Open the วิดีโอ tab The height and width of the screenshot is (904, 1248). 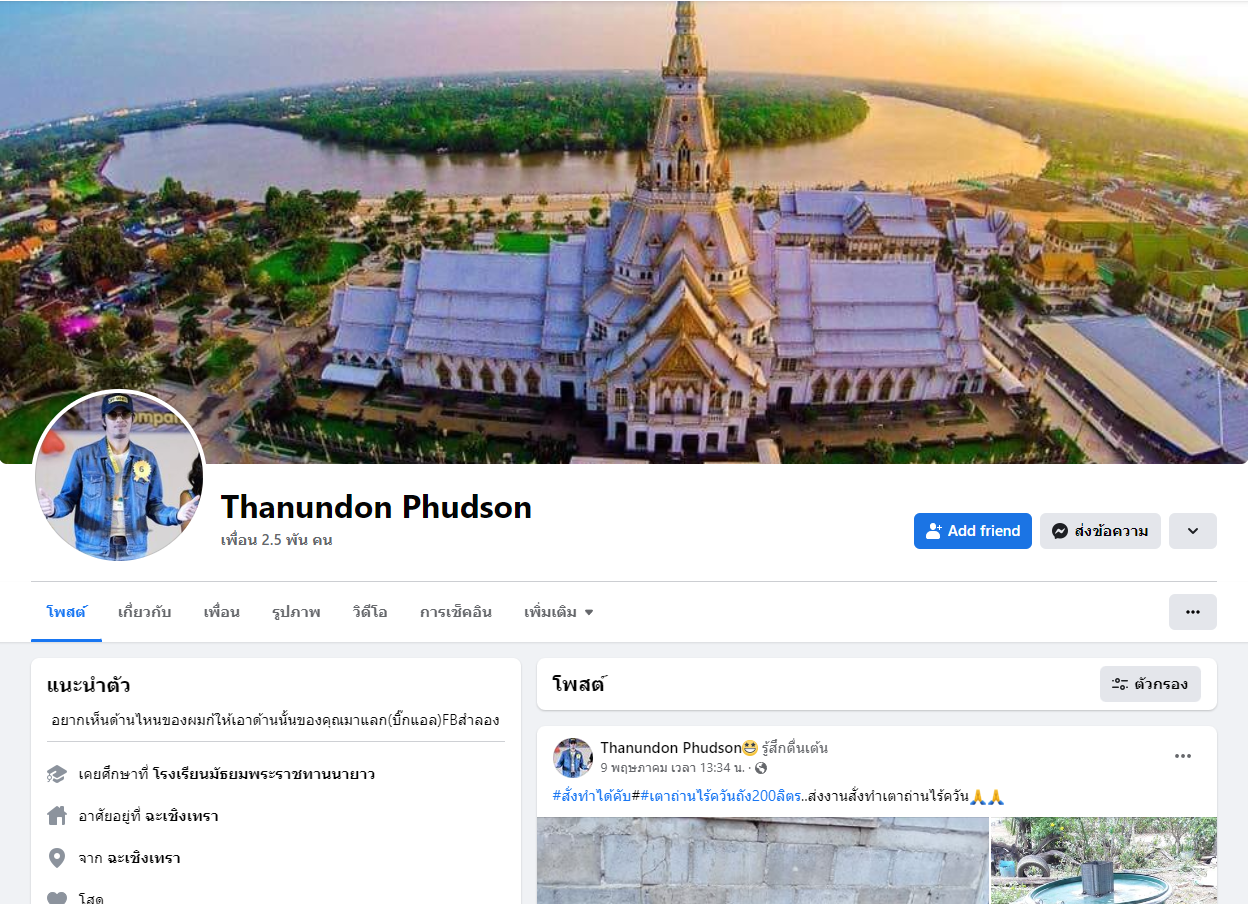click(x=370, y=612)
